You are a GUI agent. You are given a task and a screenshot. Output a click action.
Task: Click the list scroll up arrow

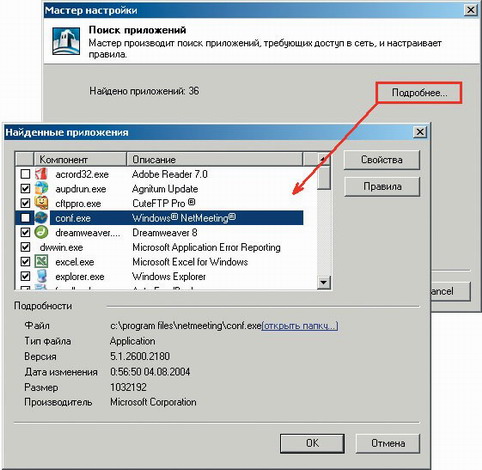323,159
